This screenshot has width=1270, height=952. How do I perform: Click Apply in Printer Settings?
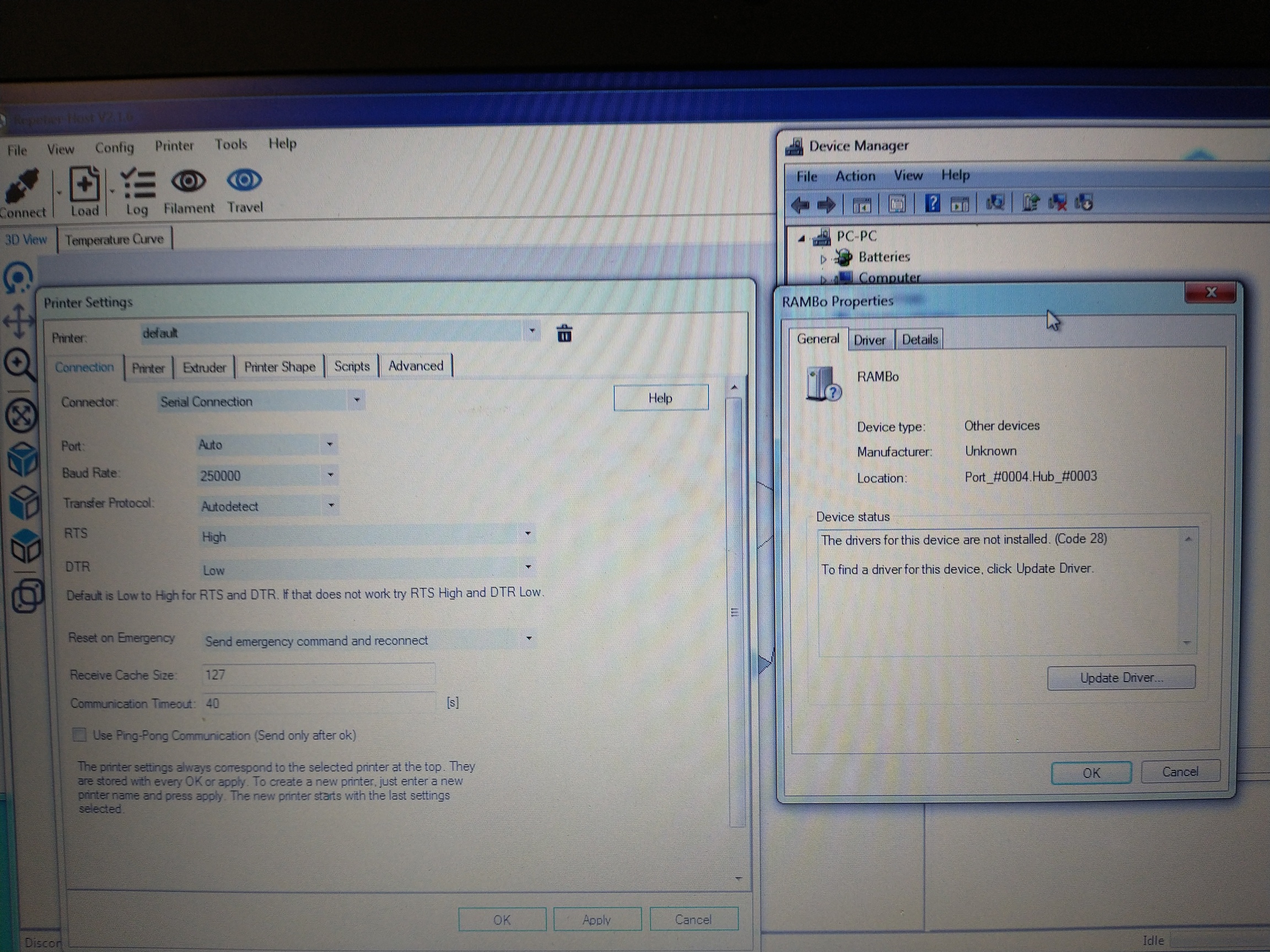tap(596, 920)
